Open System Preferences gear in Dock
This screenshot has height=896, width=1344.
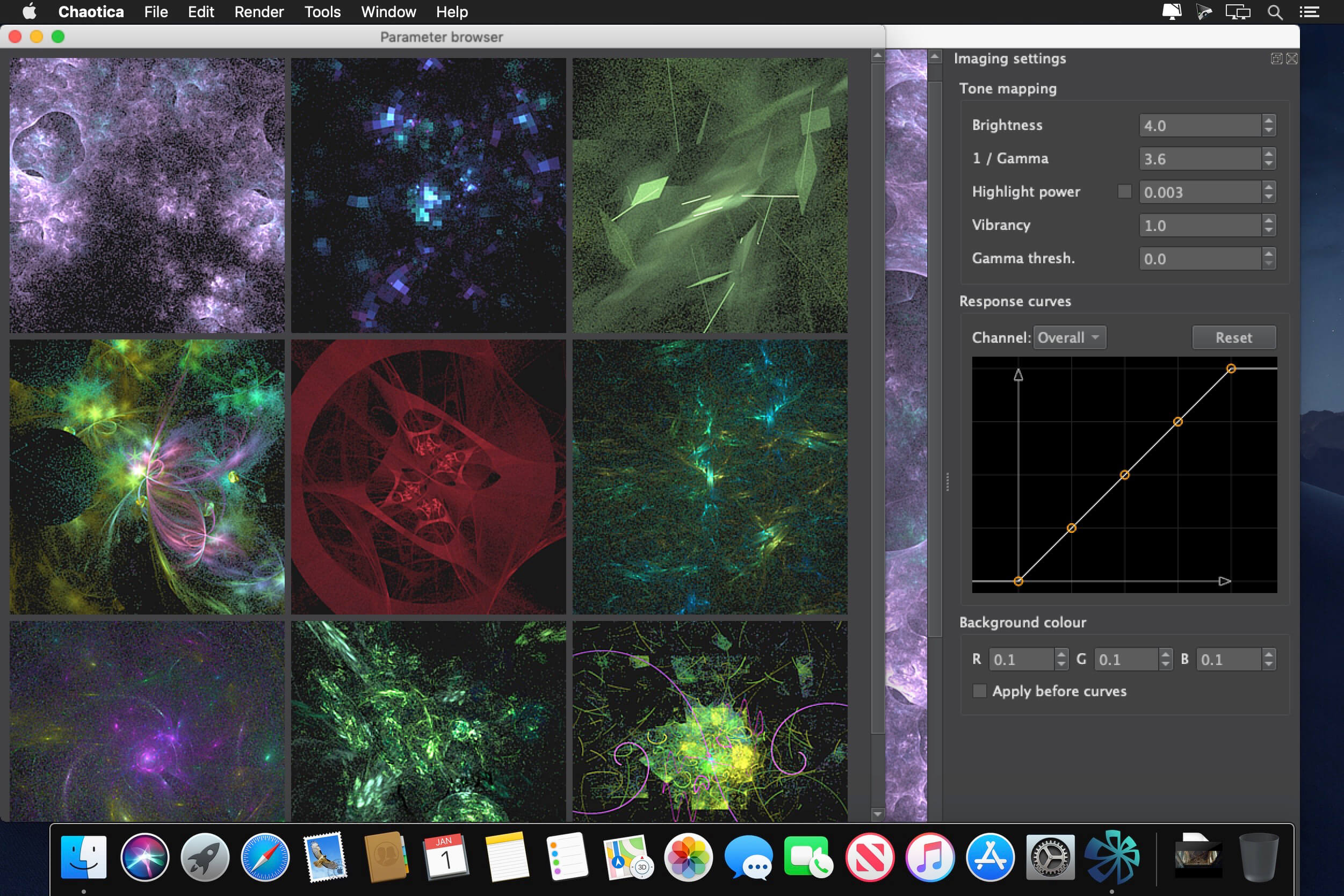tap(1050, 857)
